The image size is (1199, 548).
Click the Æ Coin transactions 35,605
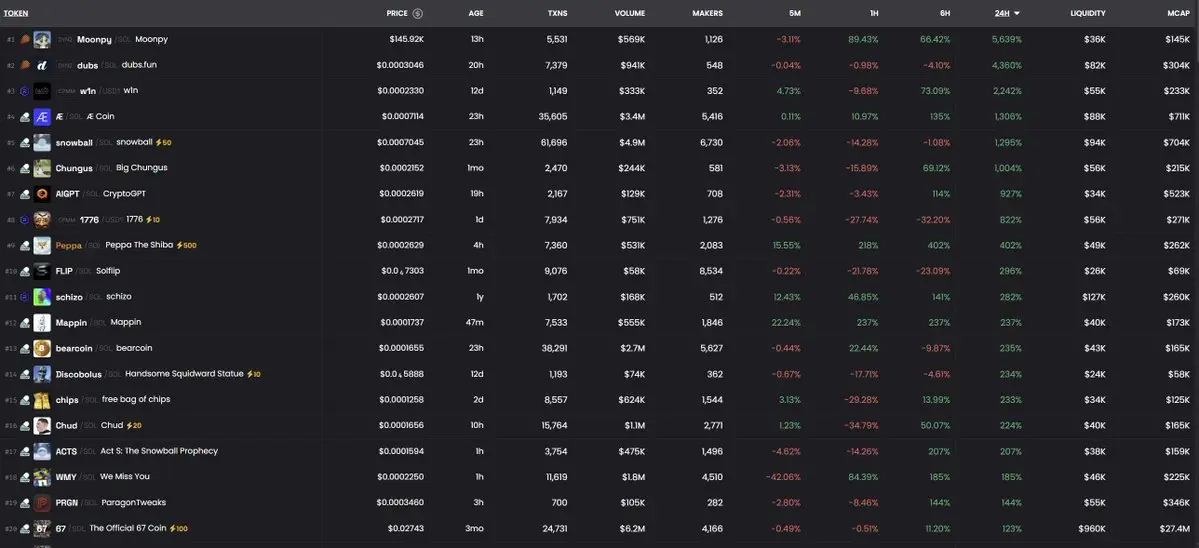point(553,117)
